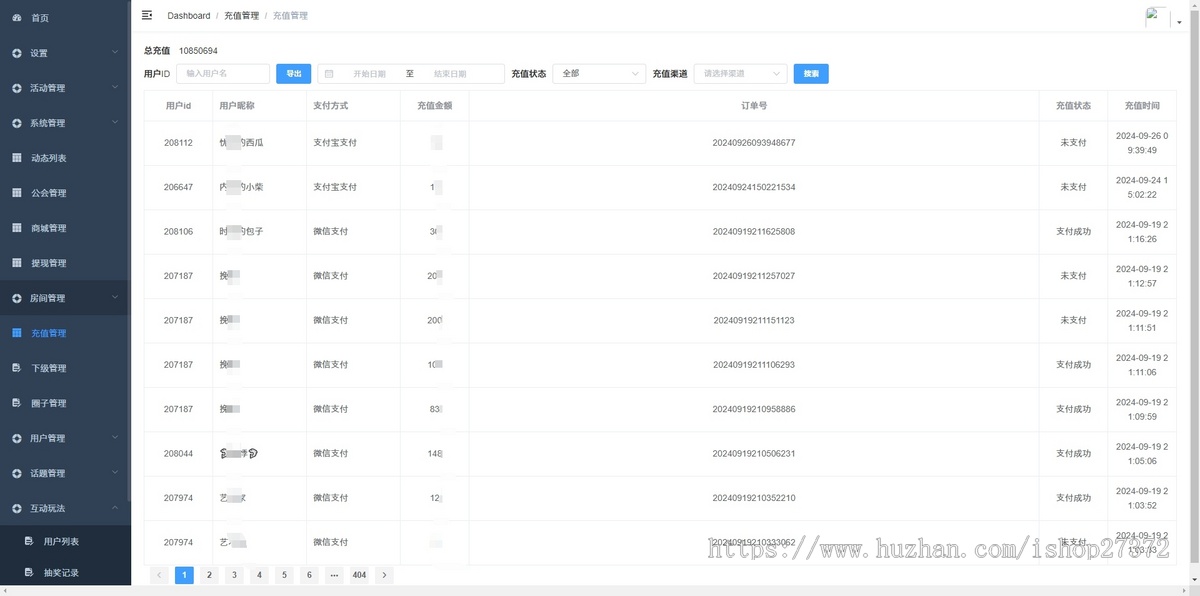Select page 1 in pagination
The height and width of the screenshot is (596, 1200).
pos(184,575)
